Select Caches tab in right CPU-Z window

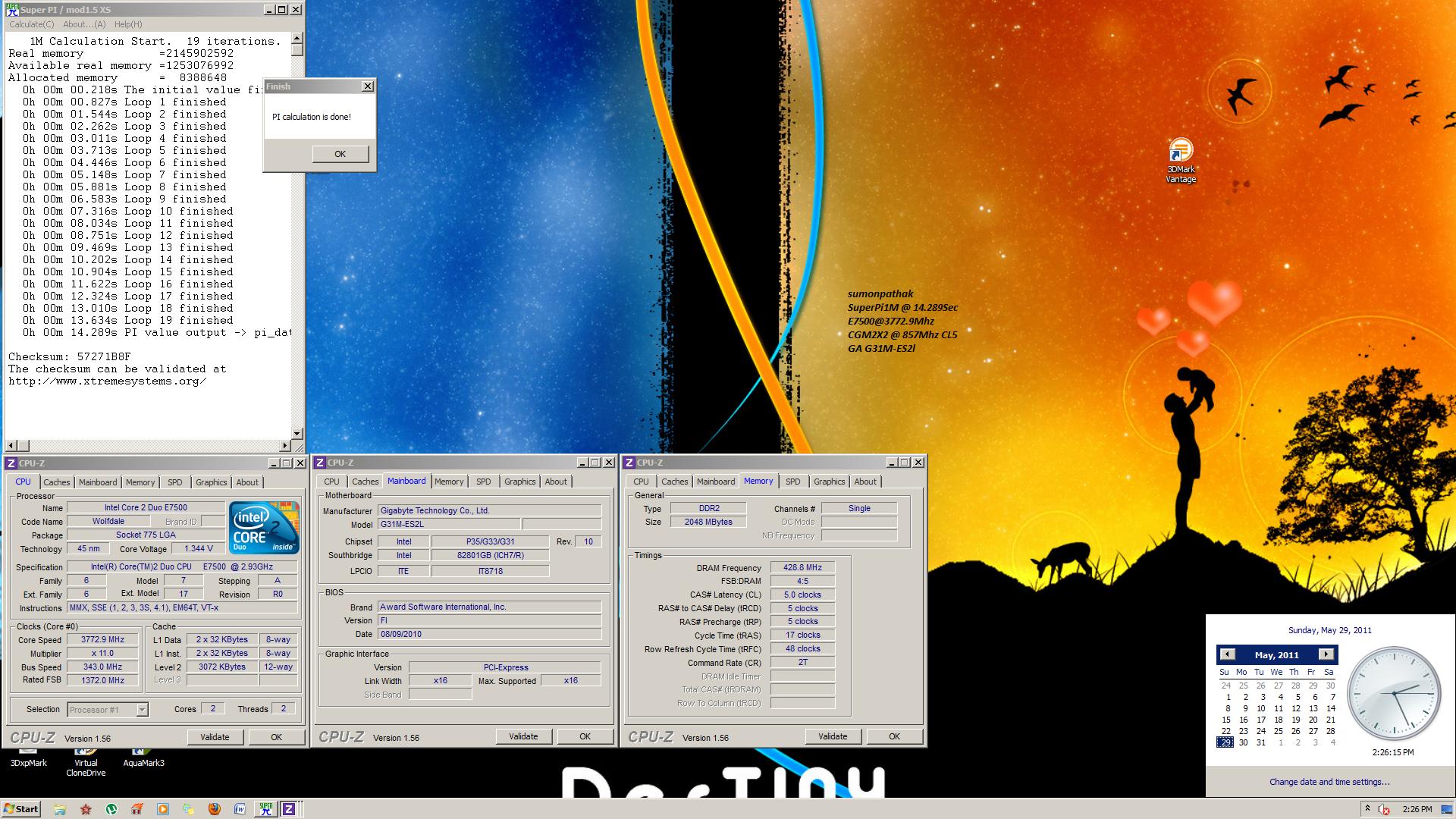pyautogui.click(x=675, y=482)
